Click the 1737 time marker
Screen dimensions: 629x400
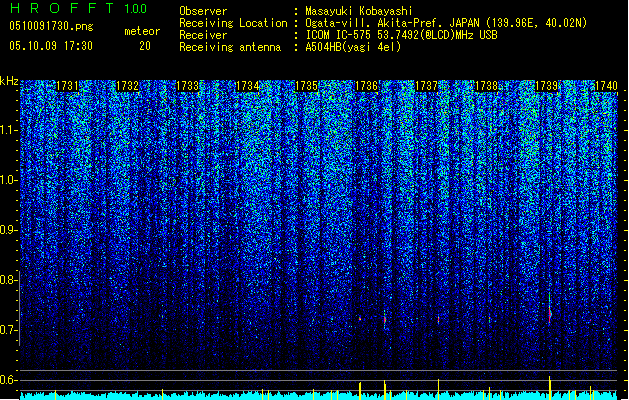coord(426,86)
